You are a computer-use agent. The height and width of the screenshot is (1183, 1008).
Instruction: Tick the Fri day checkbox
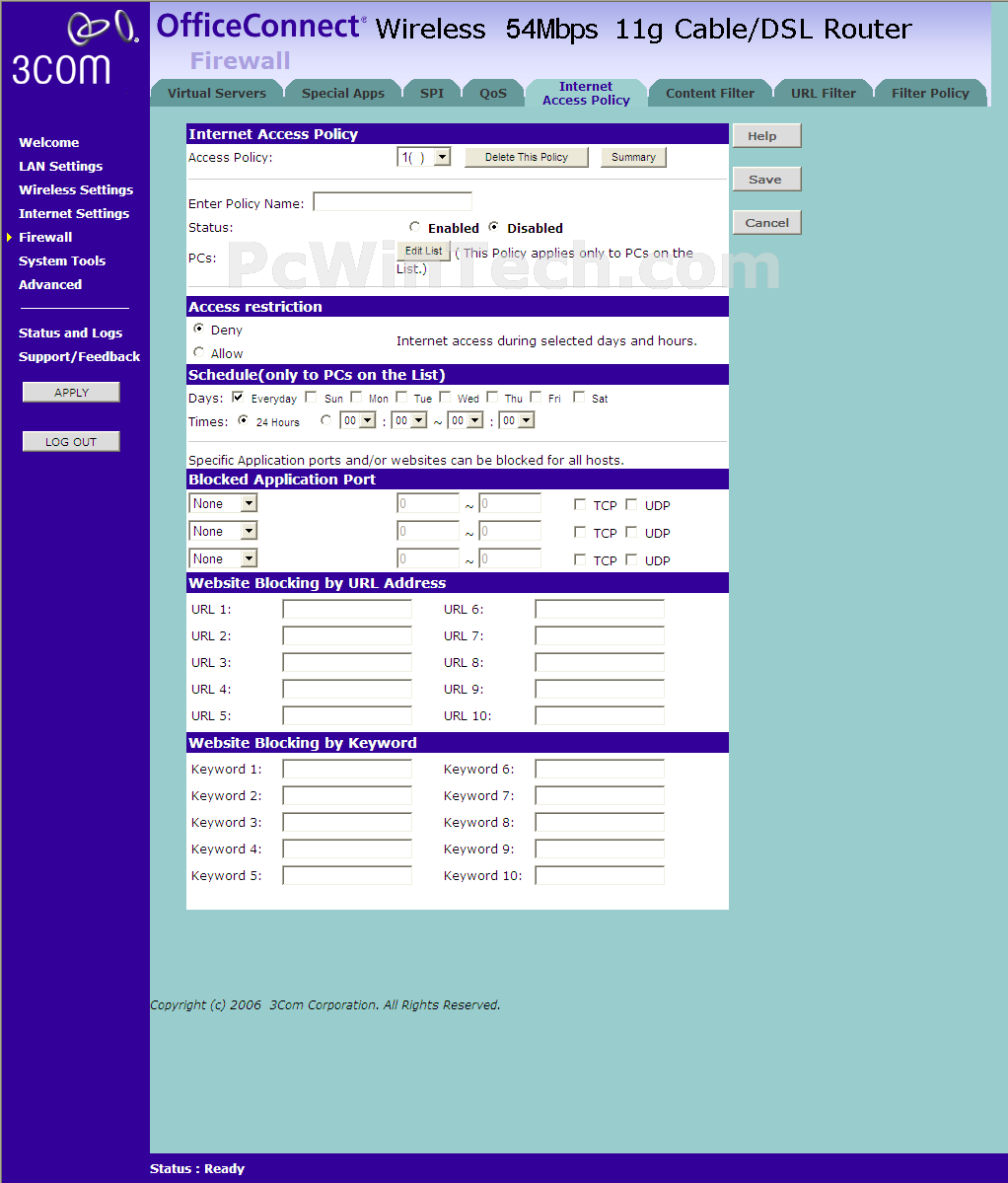point(536,398)
